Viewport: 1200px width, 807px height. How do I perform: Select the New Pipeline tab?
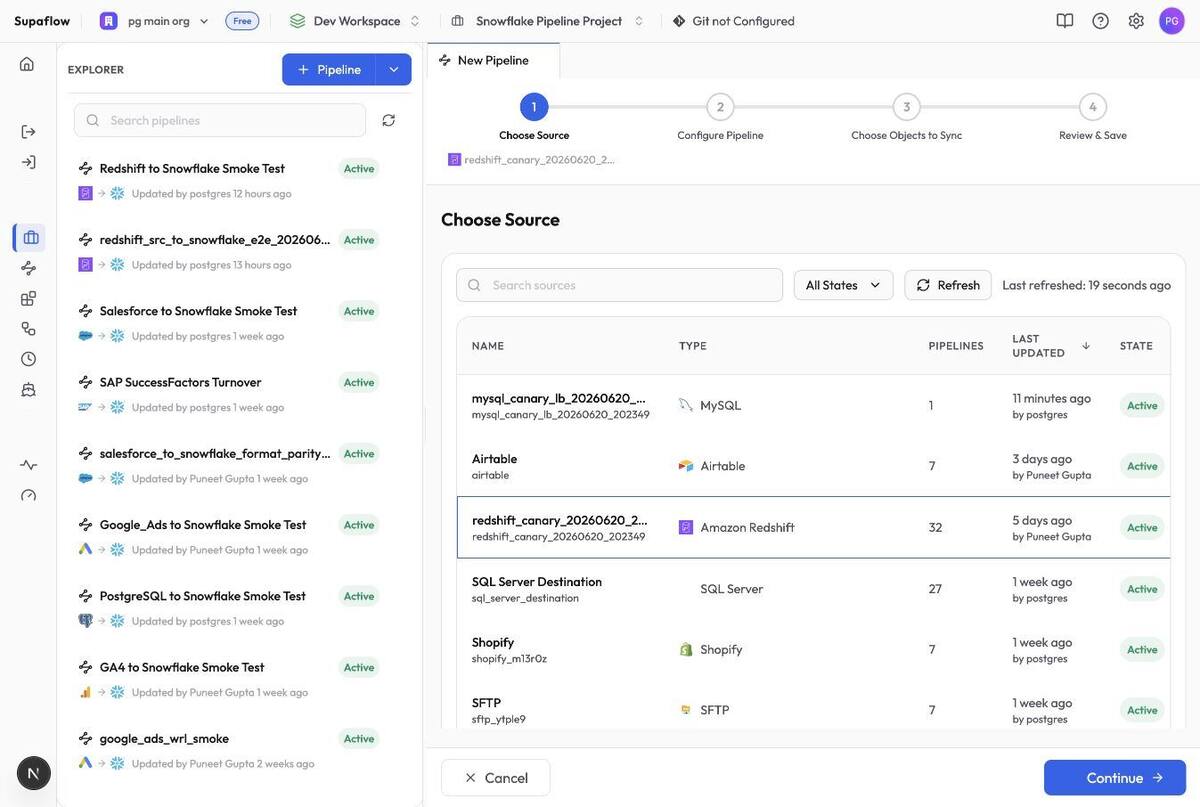pos(493,60)
